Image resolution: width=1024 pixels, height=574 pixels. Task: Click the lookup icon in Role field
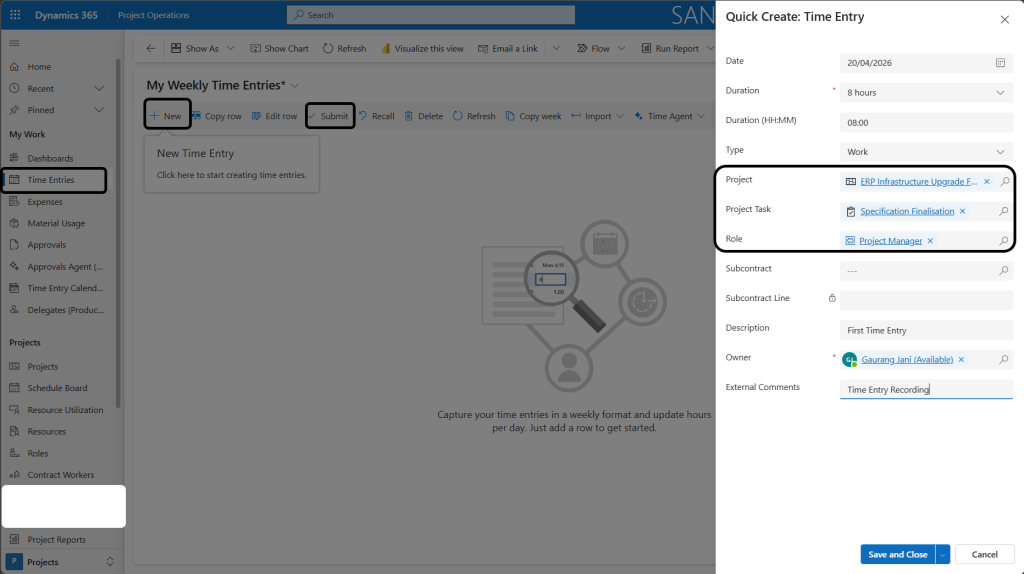pos(1004,241)
